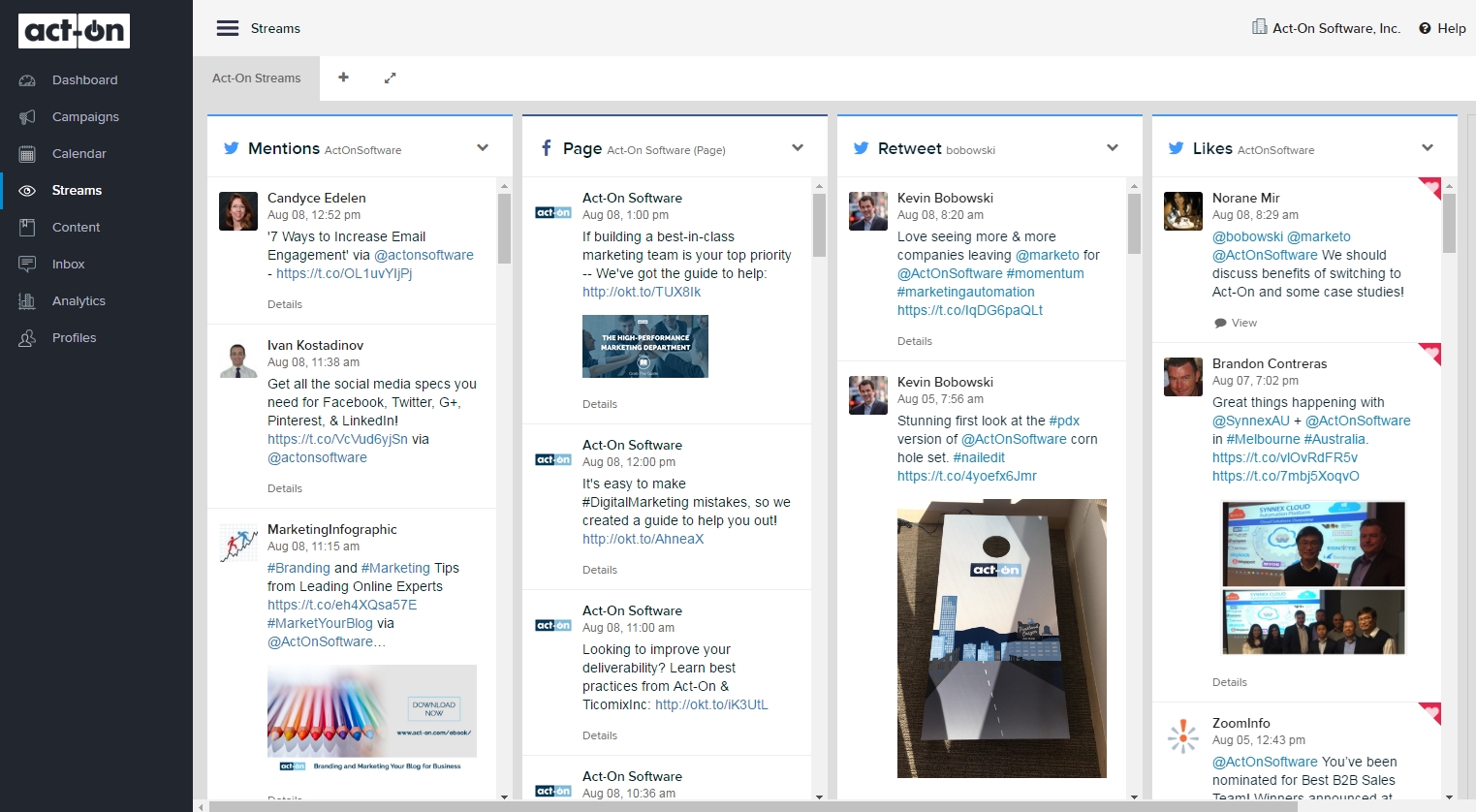The height and width of the screenshot is (812, 1476).
Task: Click Candyce Edelen's avatar
Action: point(238,211)
